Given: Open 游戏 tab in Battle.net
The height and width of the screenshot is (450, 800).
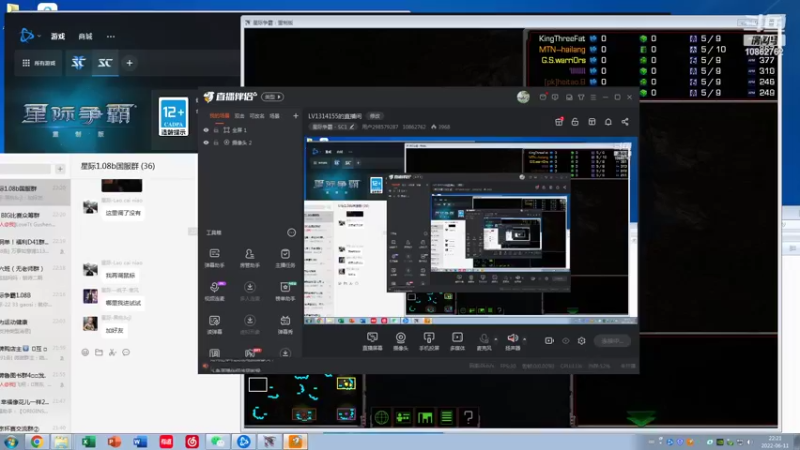Looking at the screenshot, I should coord(58,36).
